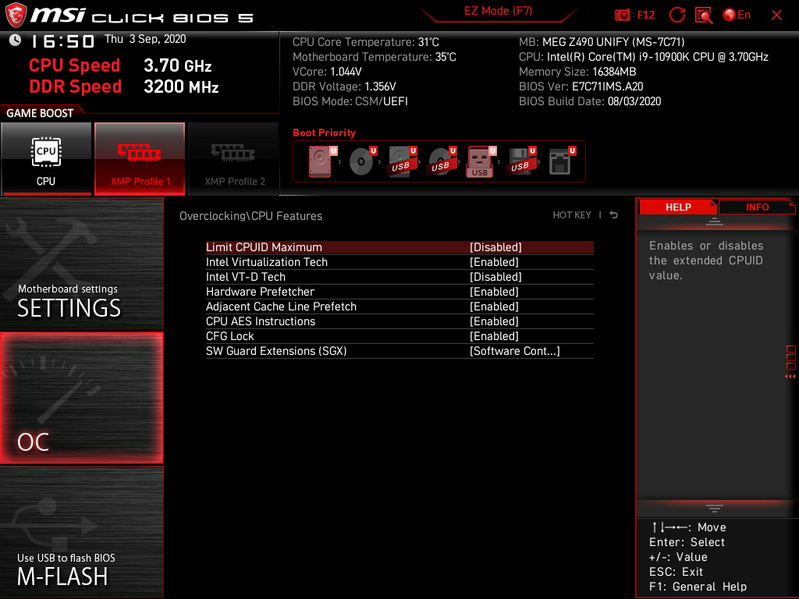Open the HOT KEY list
Viewport: 799px width, 599px height.
click(572, 215)
